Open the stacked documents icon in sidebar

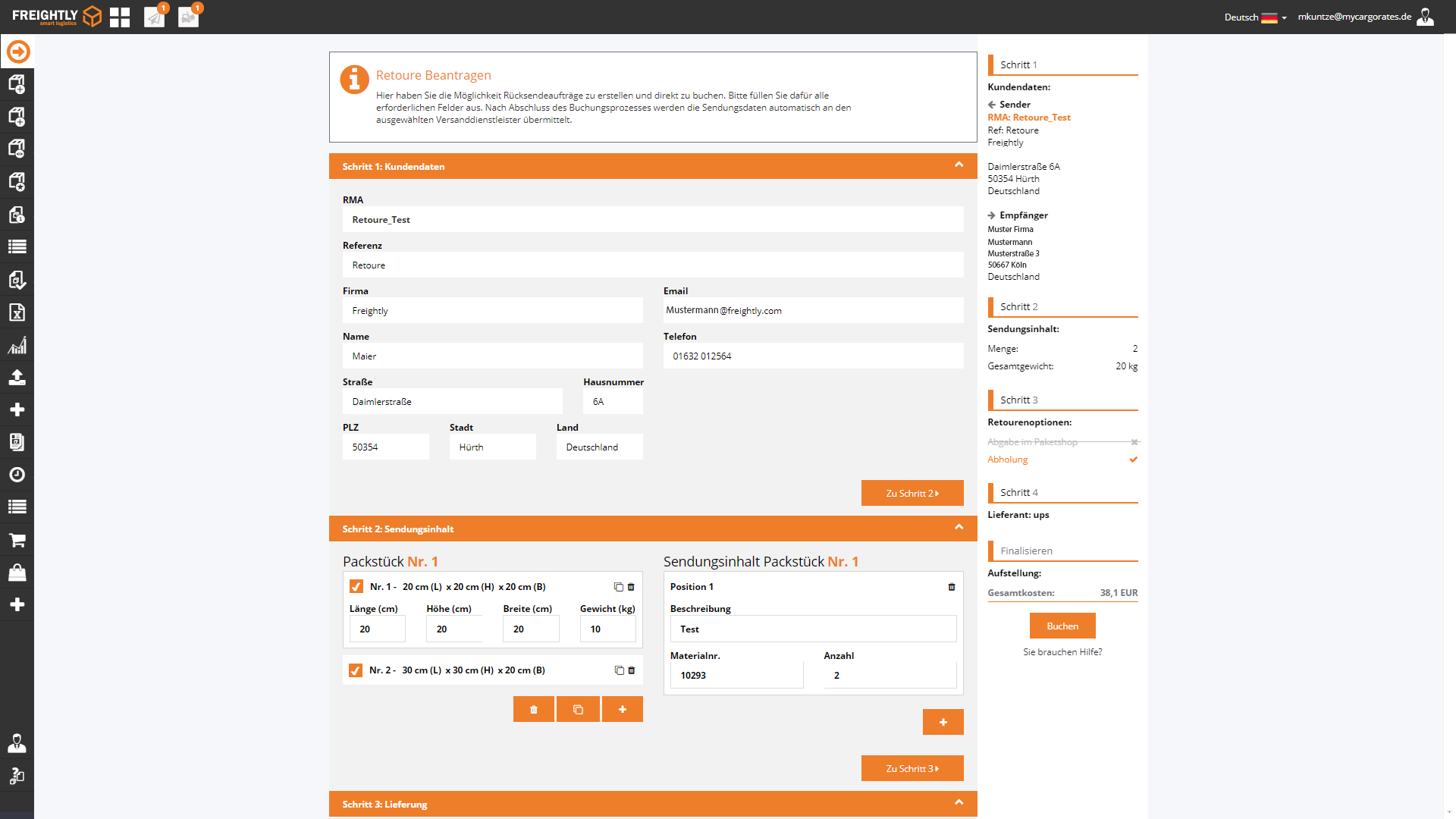[x=17, y=442]
